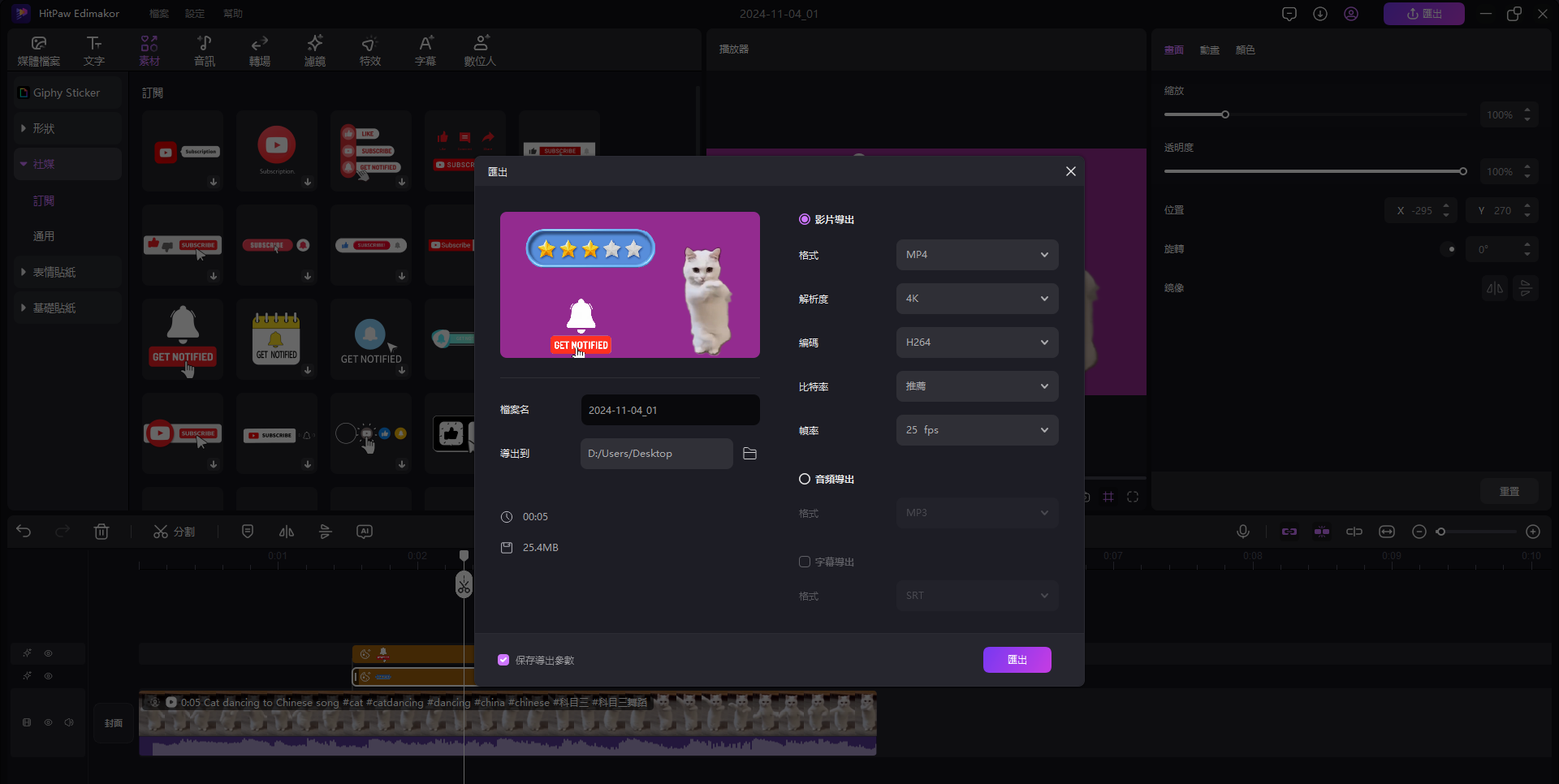Image resolution: width=1559 pixels, height=784 pixels.
Task: Open the 幫助 help menu
Action: (x=233, y=14)
